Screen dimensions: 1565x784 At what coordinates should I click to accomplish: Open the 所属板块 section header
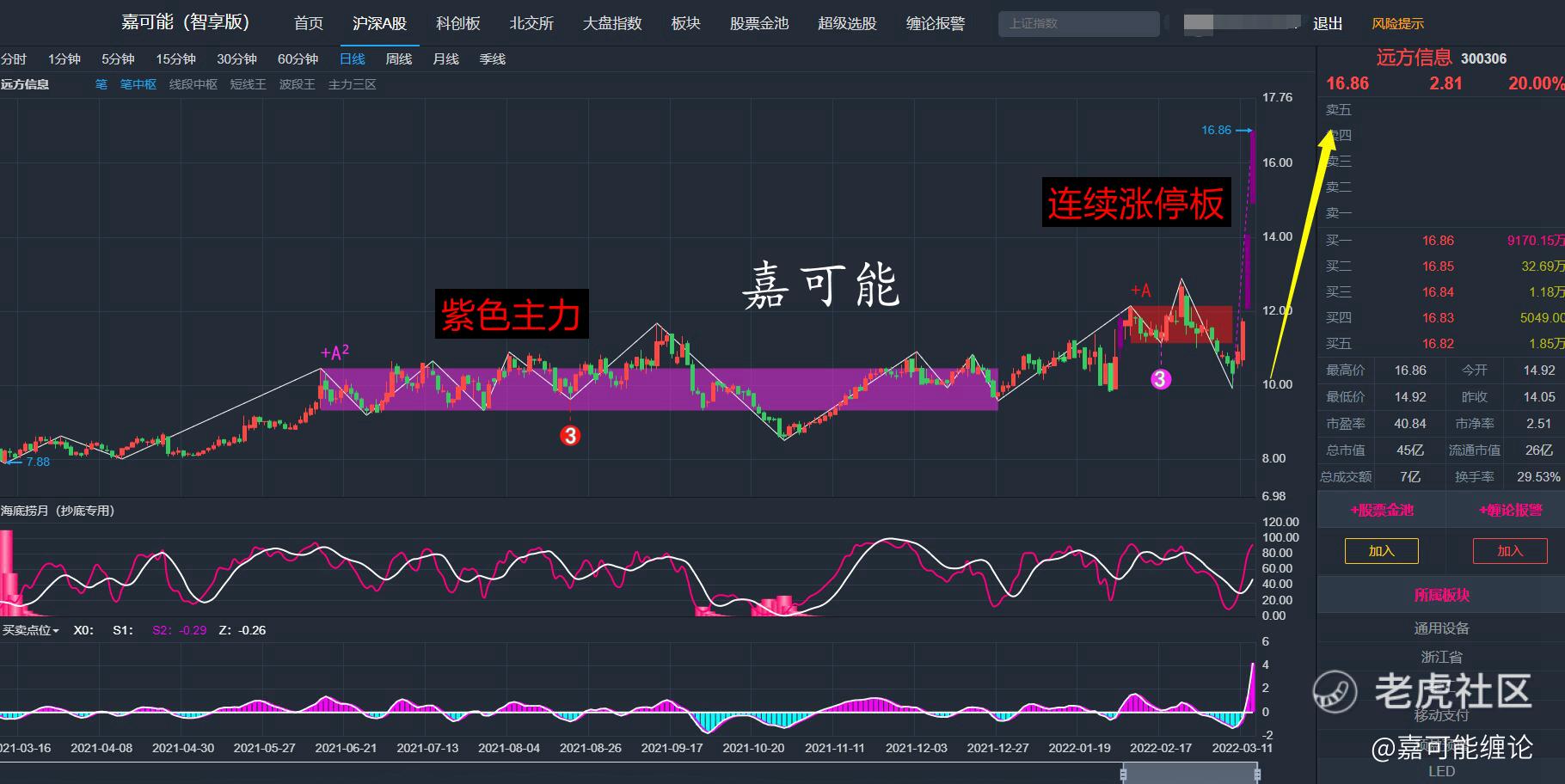(x=1442, y=595)
